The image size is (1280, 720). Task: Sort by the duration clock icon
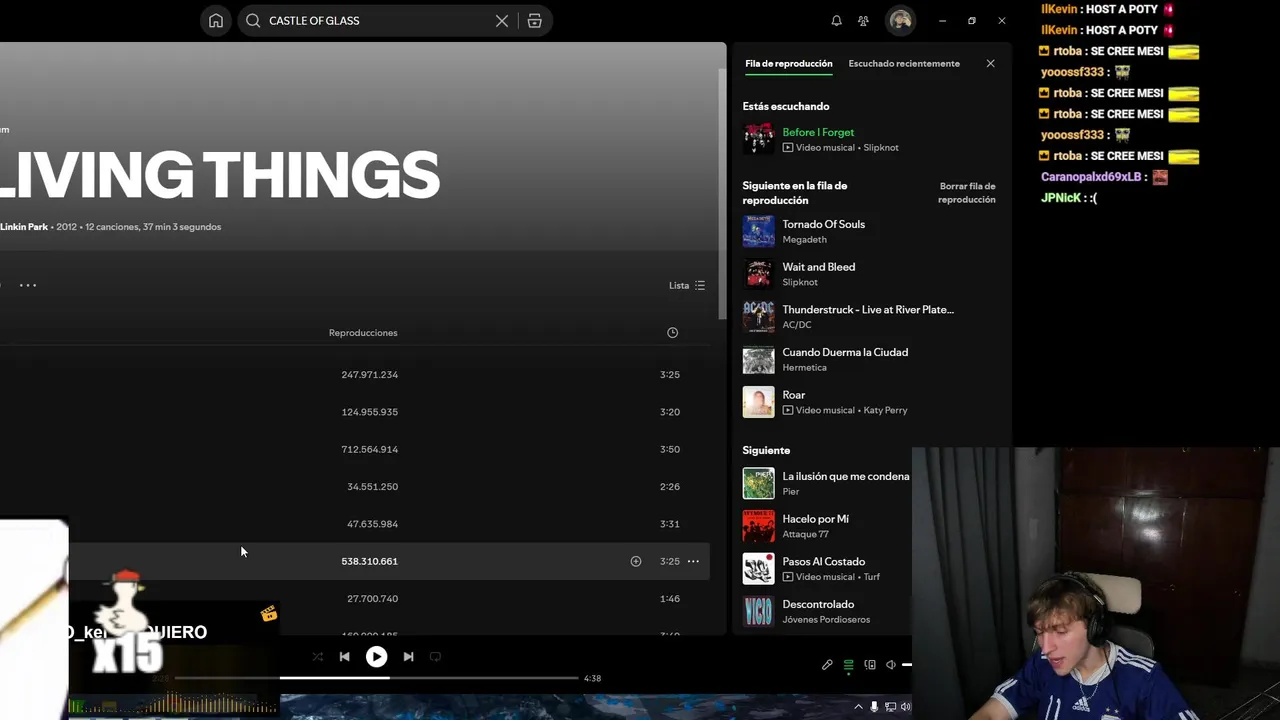coord(672,333)
